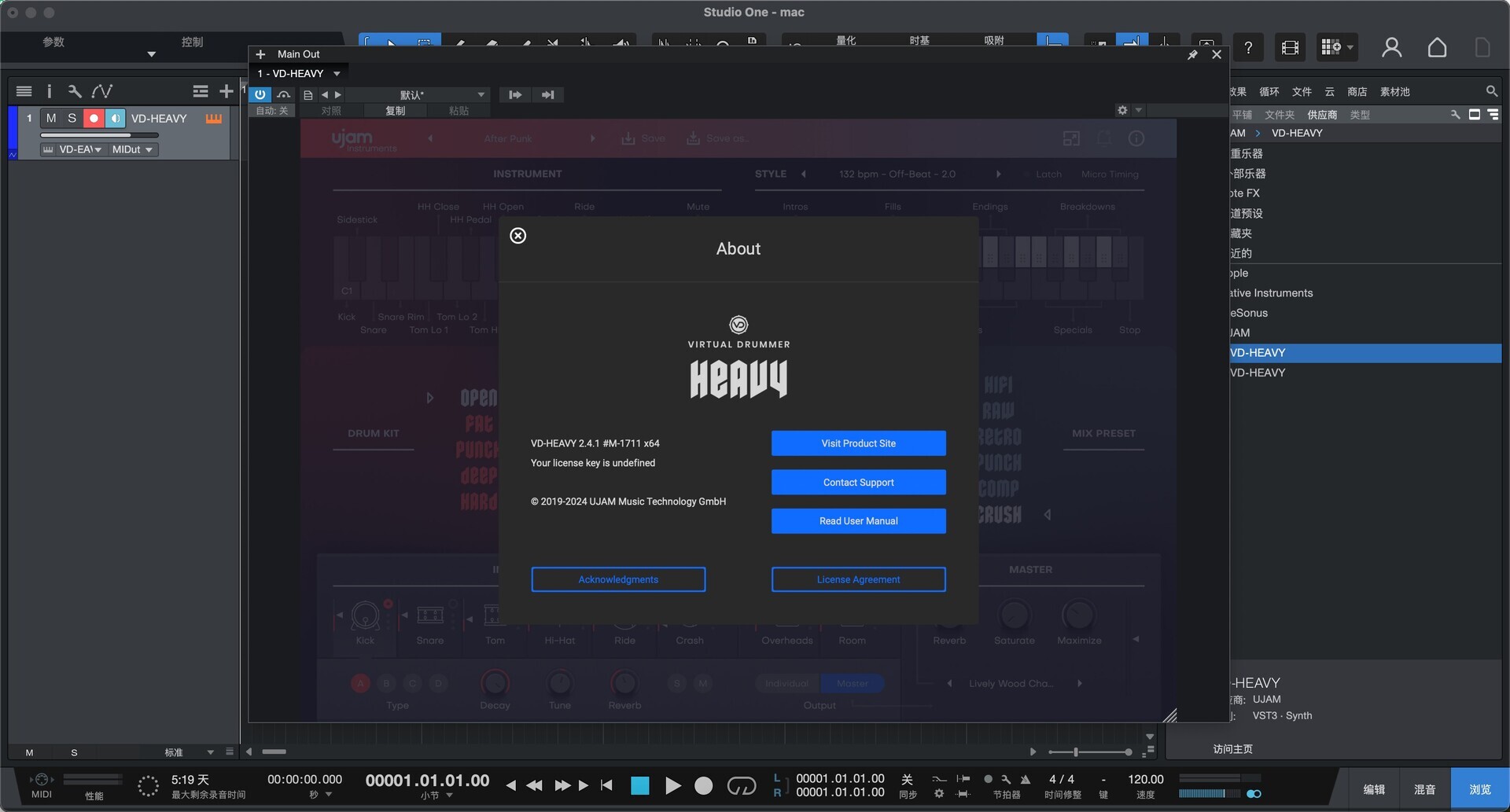Viewport: 1510px width, 812px height.
Task: Toggle loop button in transport
Action: pos(741,785)
